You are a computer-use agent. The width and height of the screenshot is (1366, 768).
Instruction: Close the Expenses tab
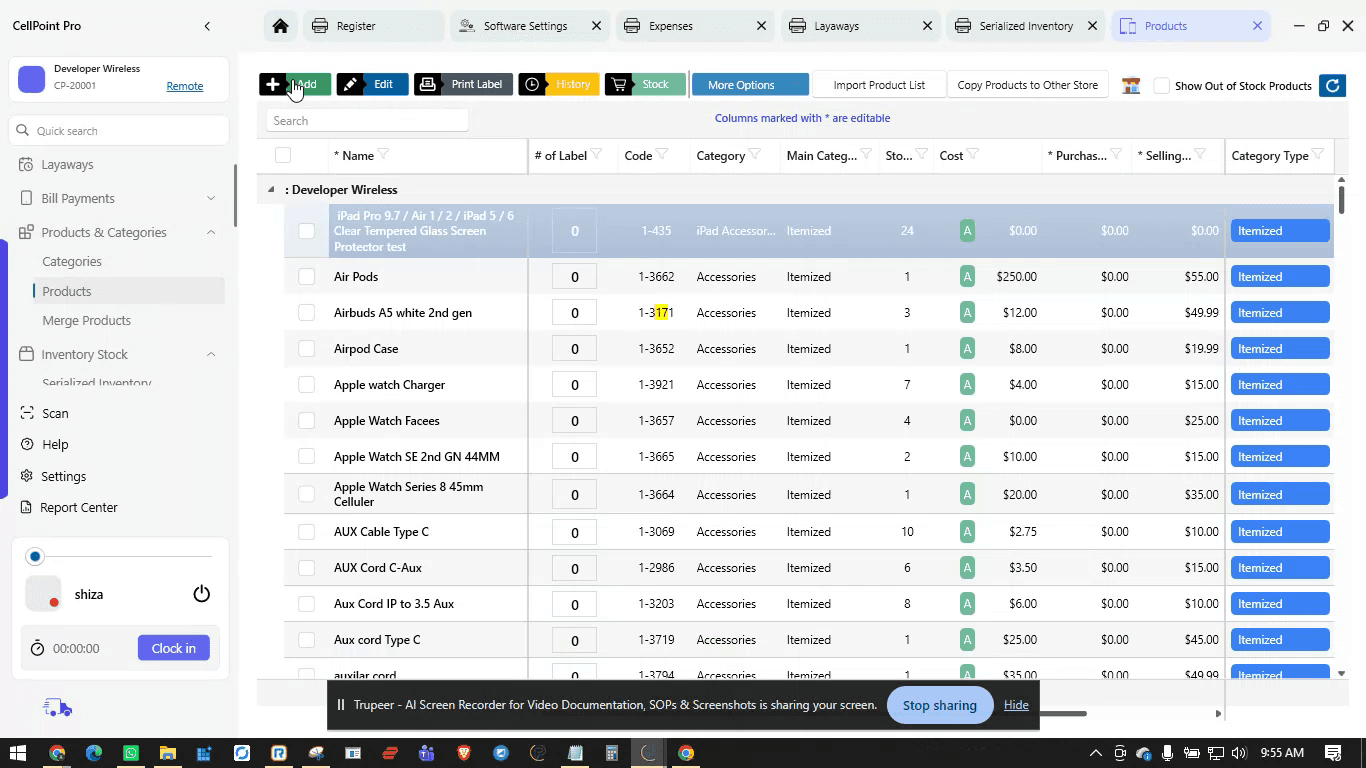pyautogui.click(x=761, y=26)
